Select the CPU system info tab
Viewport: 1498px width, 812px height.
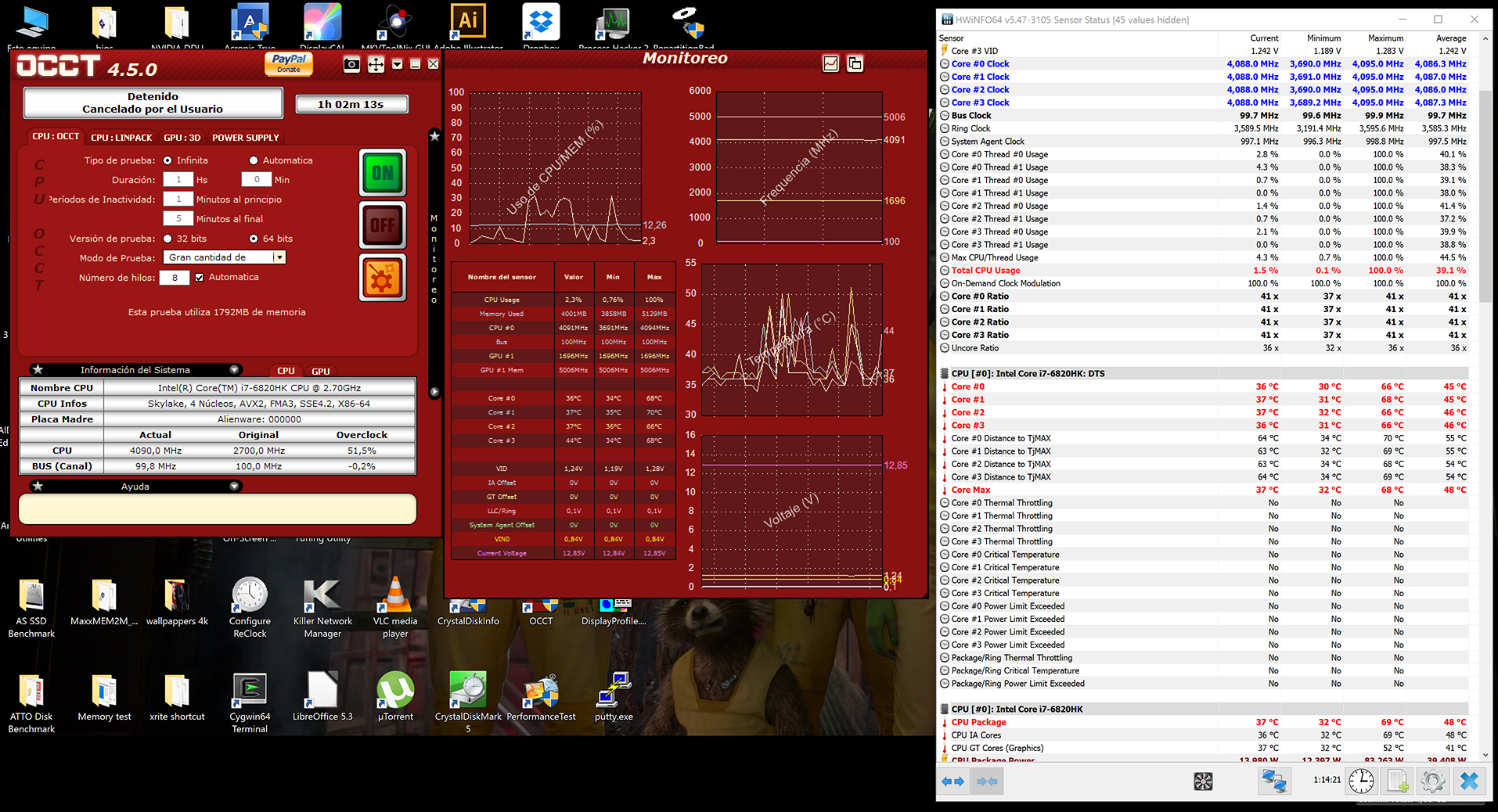click(x=286, y=371)
